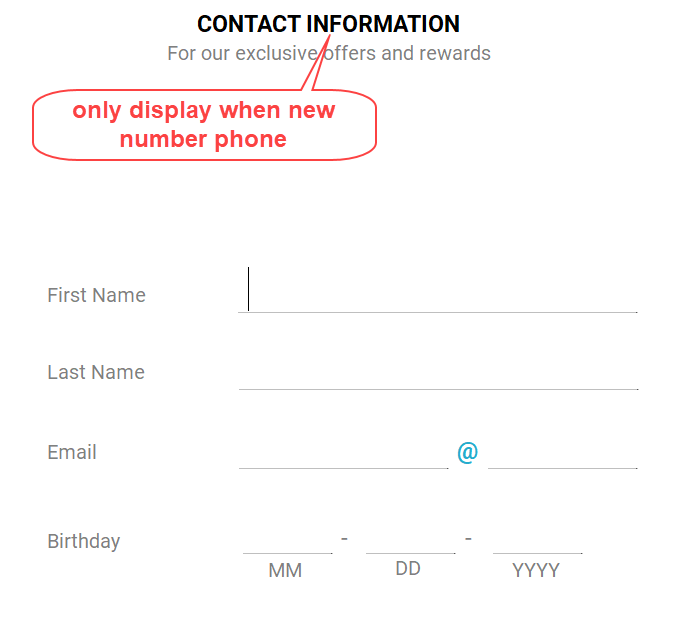Select the birthday day input field

[410, 540]
